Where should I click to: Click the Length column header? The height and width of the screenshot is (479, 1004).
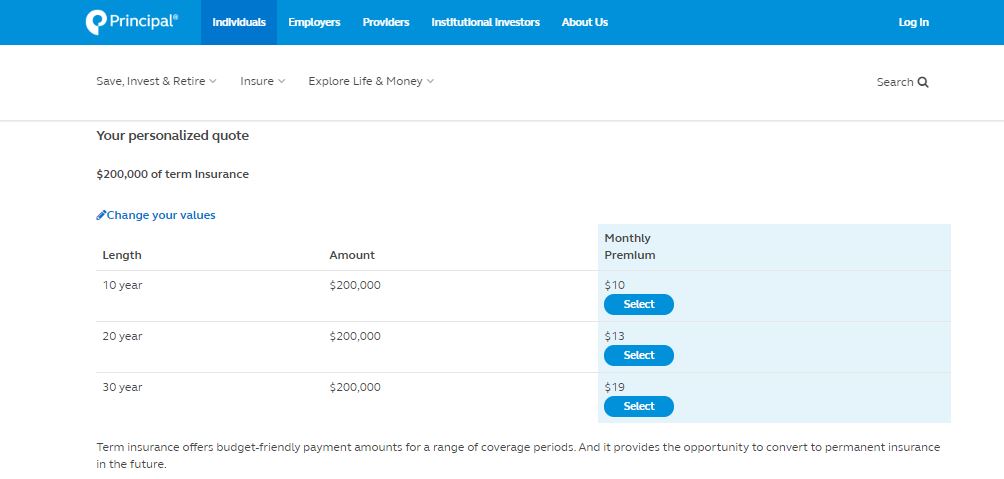pos(122,255)
